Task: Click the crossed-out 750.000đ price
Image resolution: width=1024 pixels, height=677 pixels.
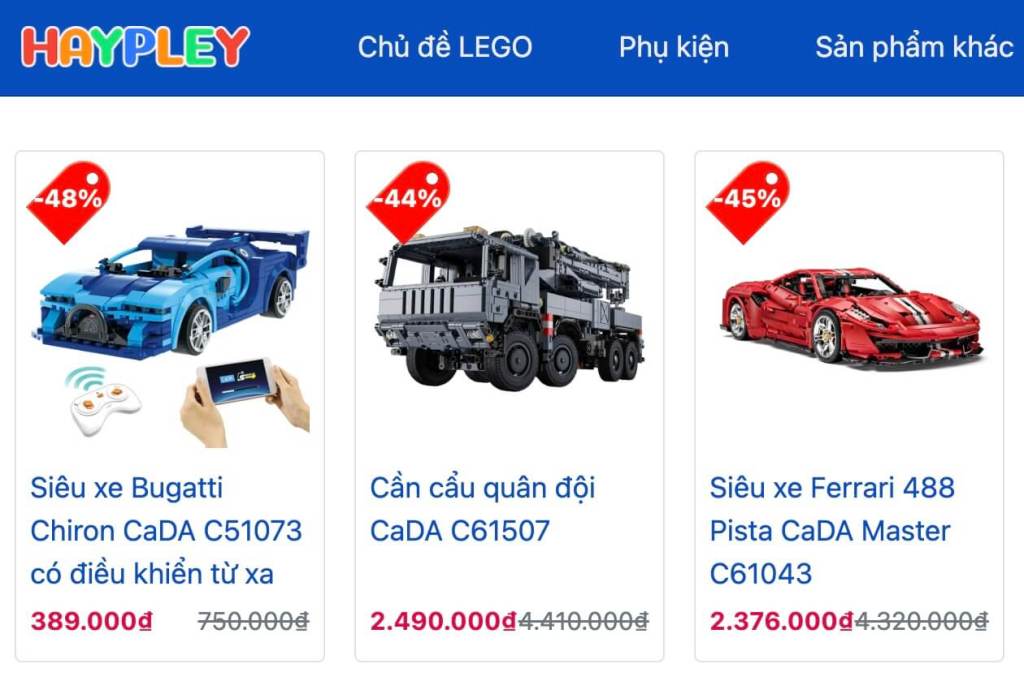Action: [253, 621]
